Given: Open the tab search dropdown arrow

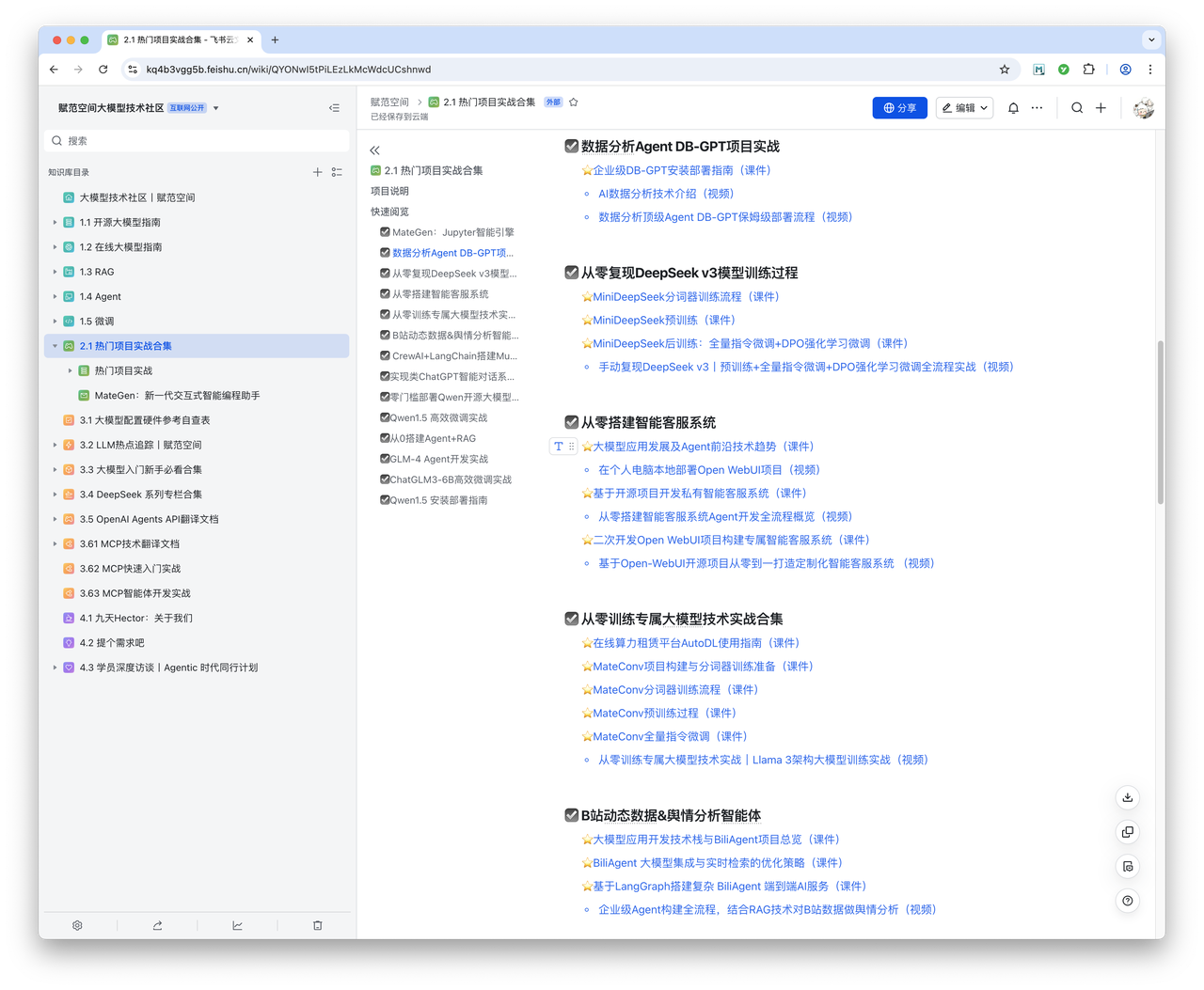Looking at the screenshot, I should (x=1151, y=40).
